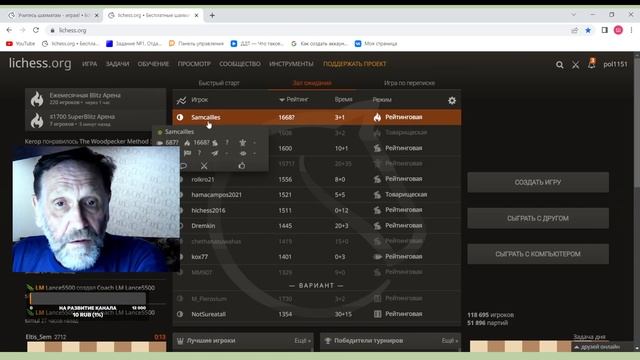Image resolution: width=640 pixels, height=360 pixels.
Task: Open the Моя страница VK bookmark
Action: point(376,43)
